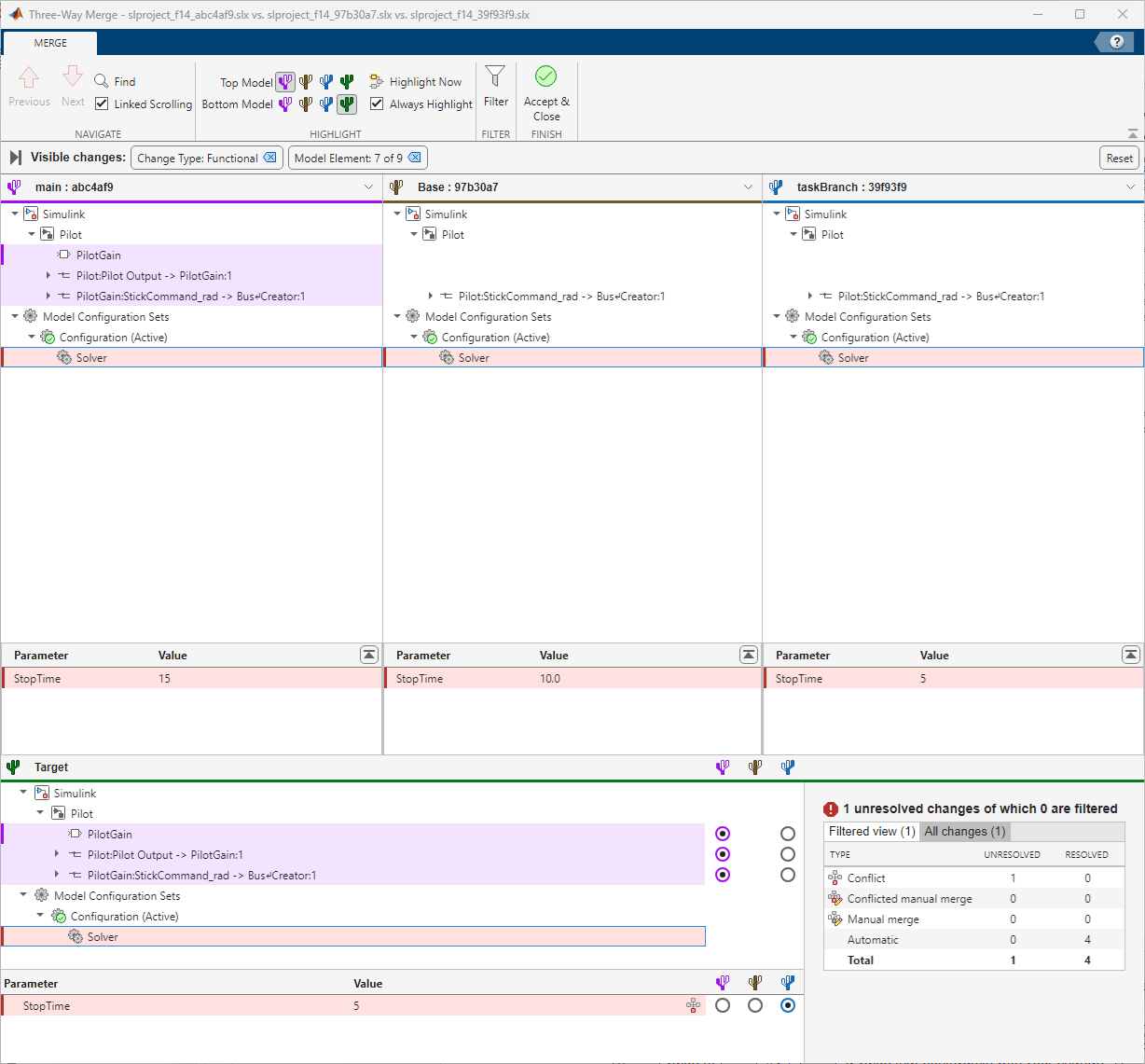Viewport: 1145px width, 1064px height.
Task: Click Accept & Close
Action: tap(546, 93)
